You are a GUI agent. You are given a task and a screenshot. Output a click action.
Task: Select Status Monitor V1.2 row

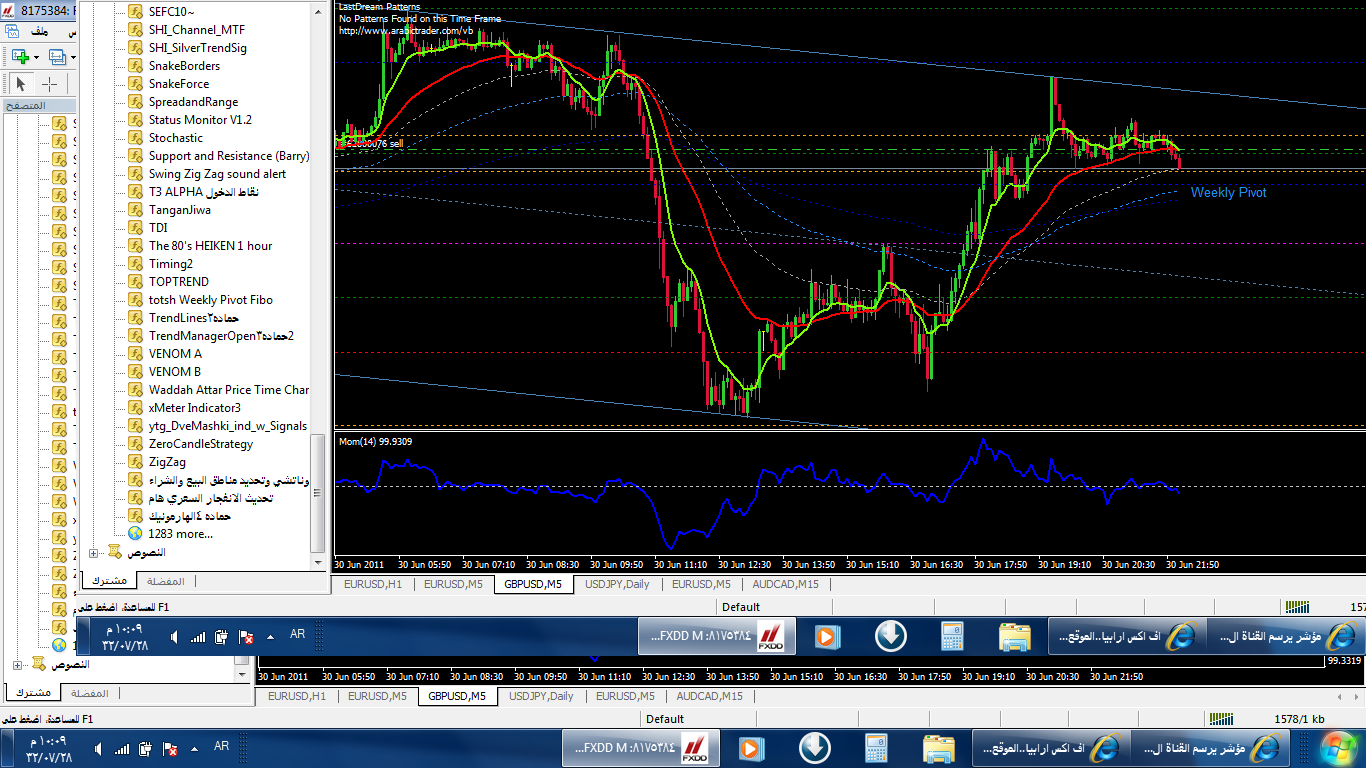pos(200,120)
